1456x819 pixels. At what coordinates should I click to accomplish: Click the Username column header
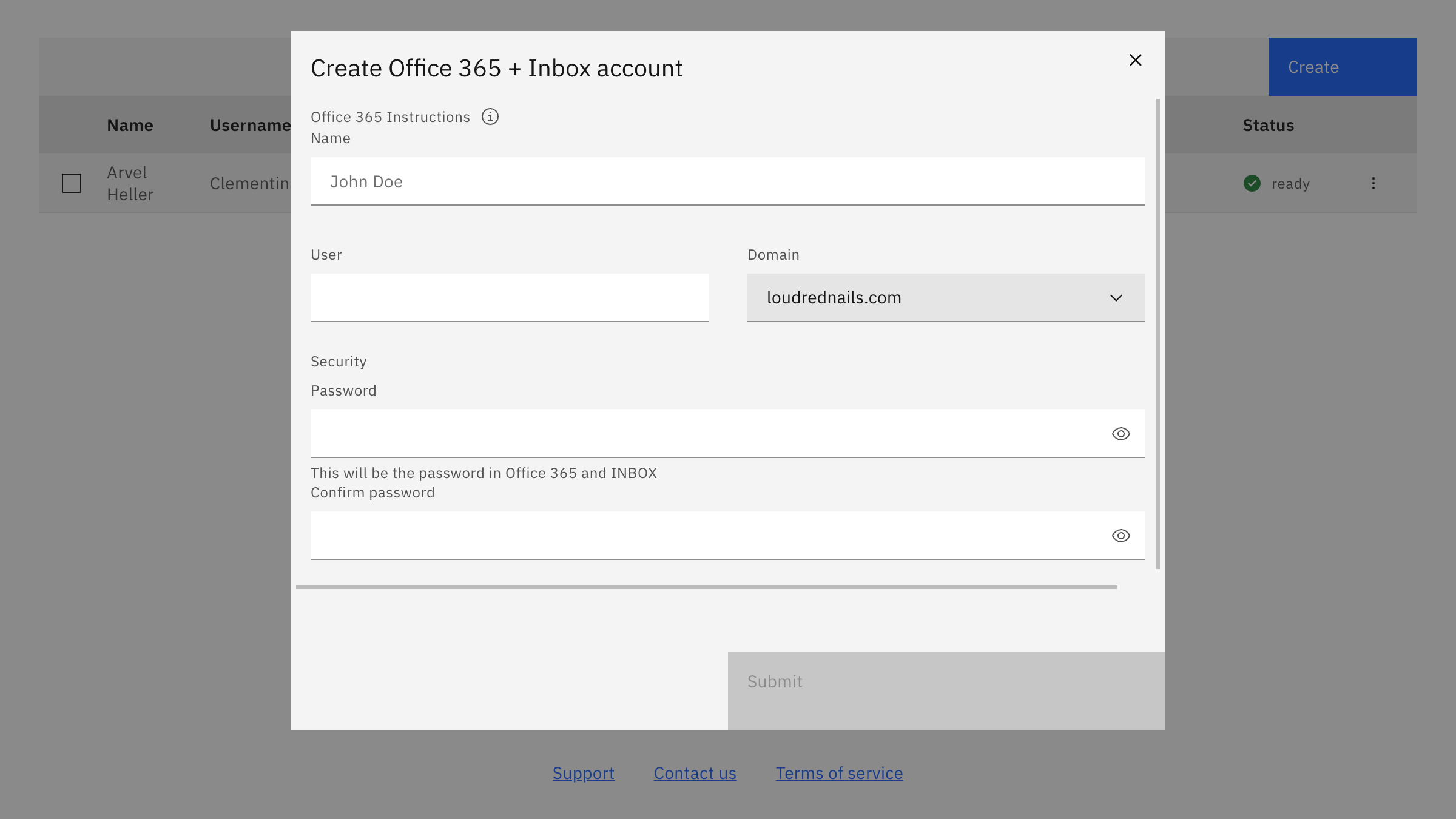coord(250,125)
